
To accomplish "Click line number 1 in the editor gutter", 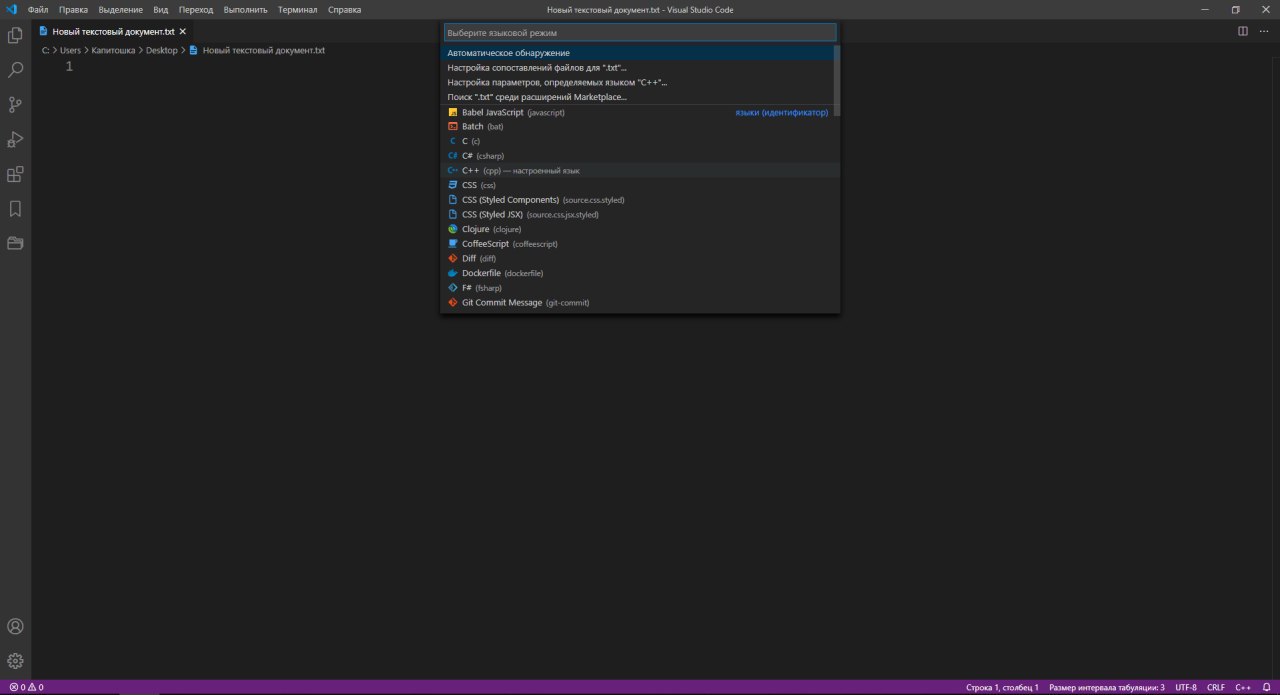I will coord(69,67).
